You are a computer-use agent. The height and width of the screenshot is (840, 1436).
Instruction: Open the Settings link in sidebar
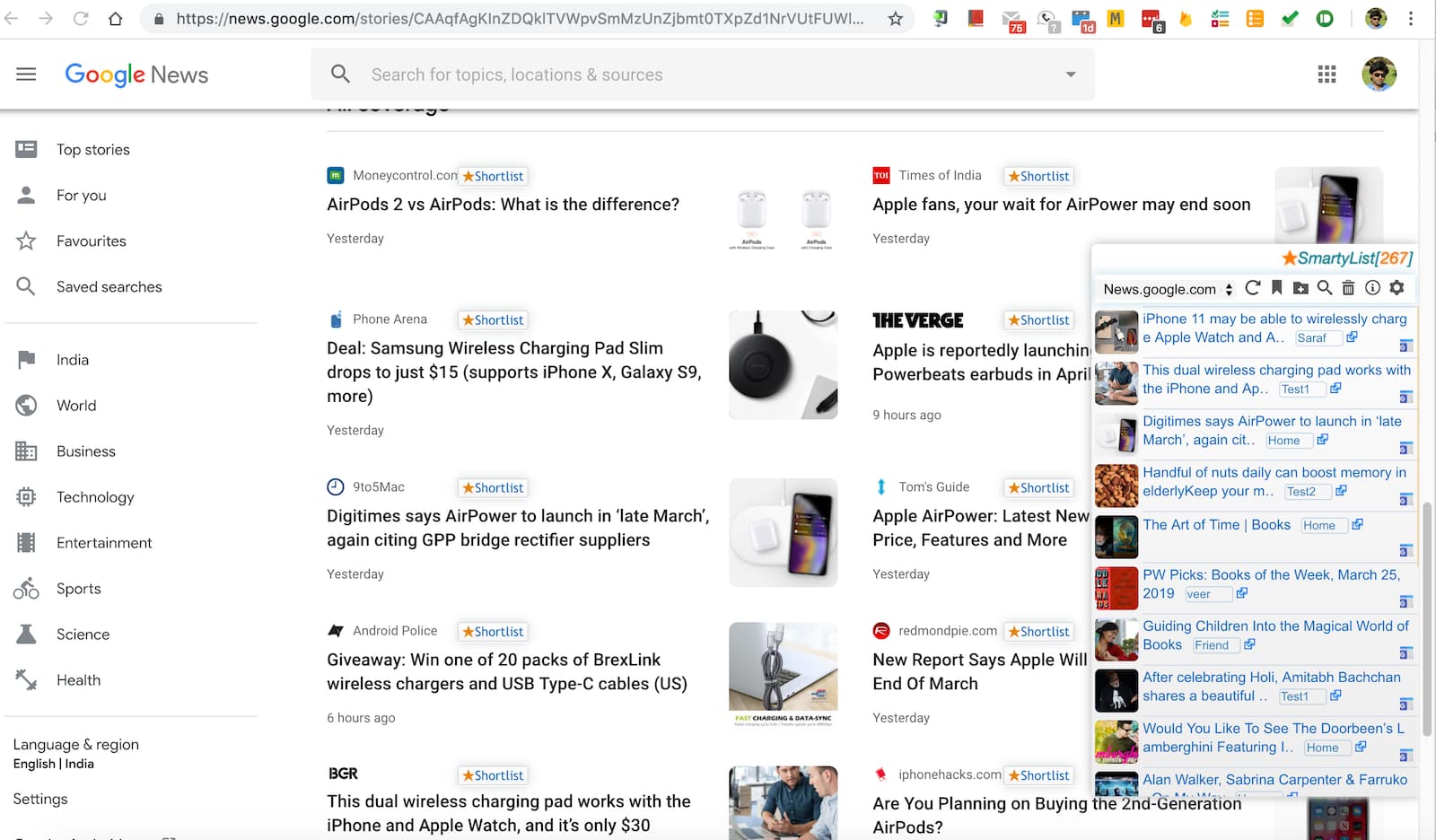click(40, 799)
